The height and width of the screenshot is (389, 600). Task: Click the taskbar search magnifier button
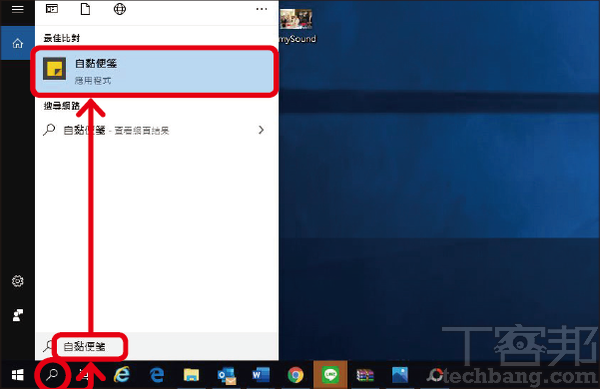[52, 375]
